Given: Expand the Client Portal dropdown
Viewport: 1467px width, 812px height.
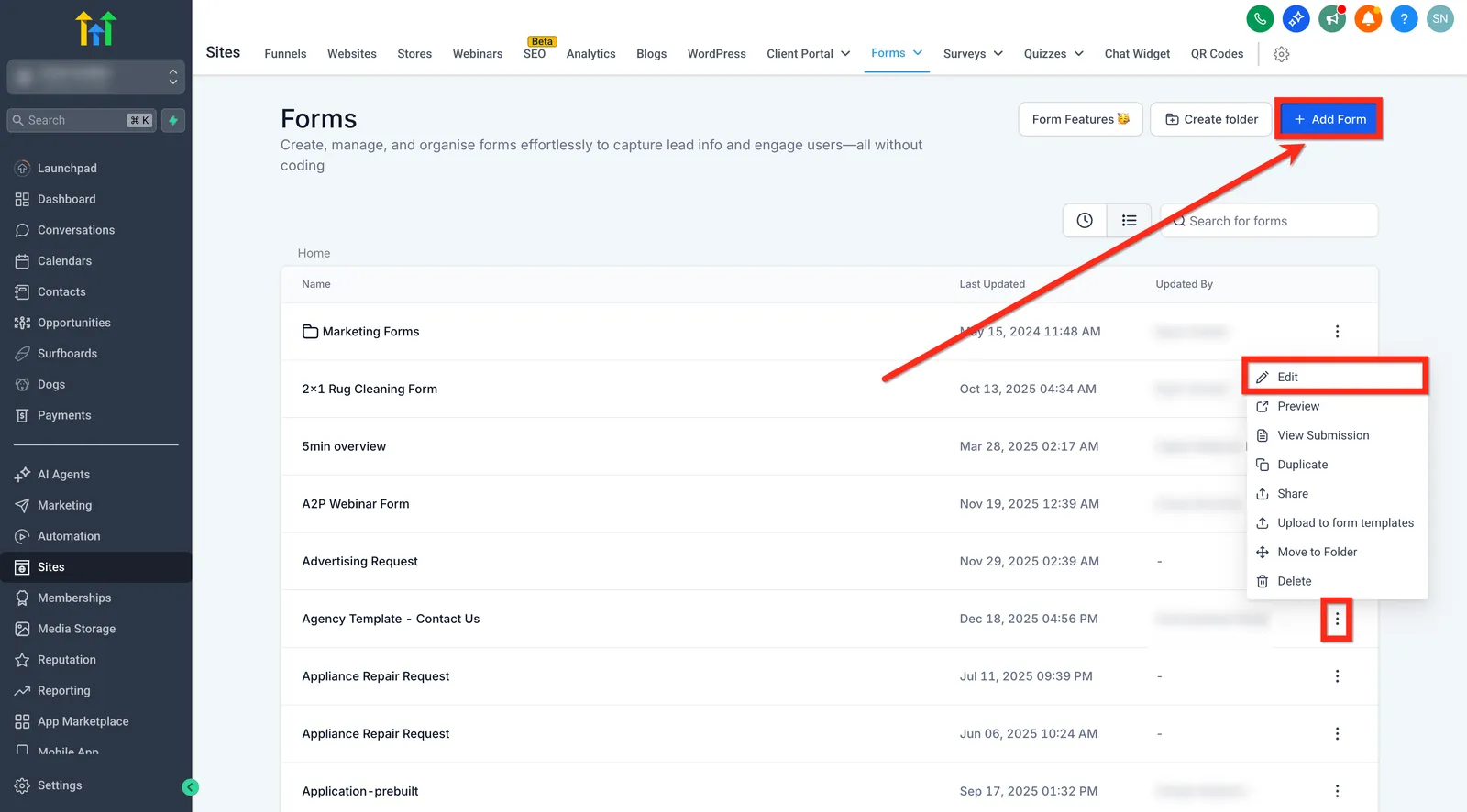Looking at the screenshot, I should click(x=845, y=54).
